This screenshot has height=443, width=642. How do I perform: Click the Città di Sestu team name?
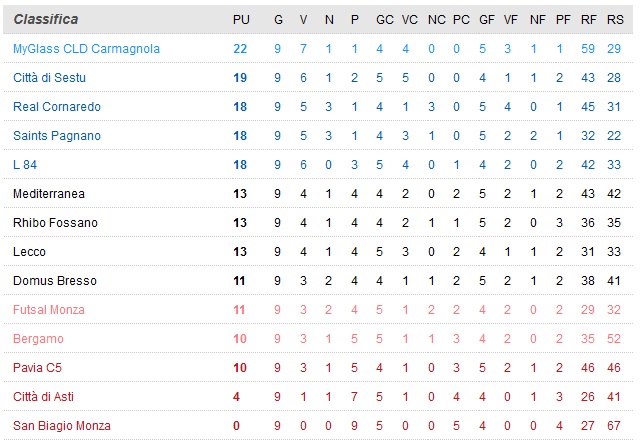point(49,78)
